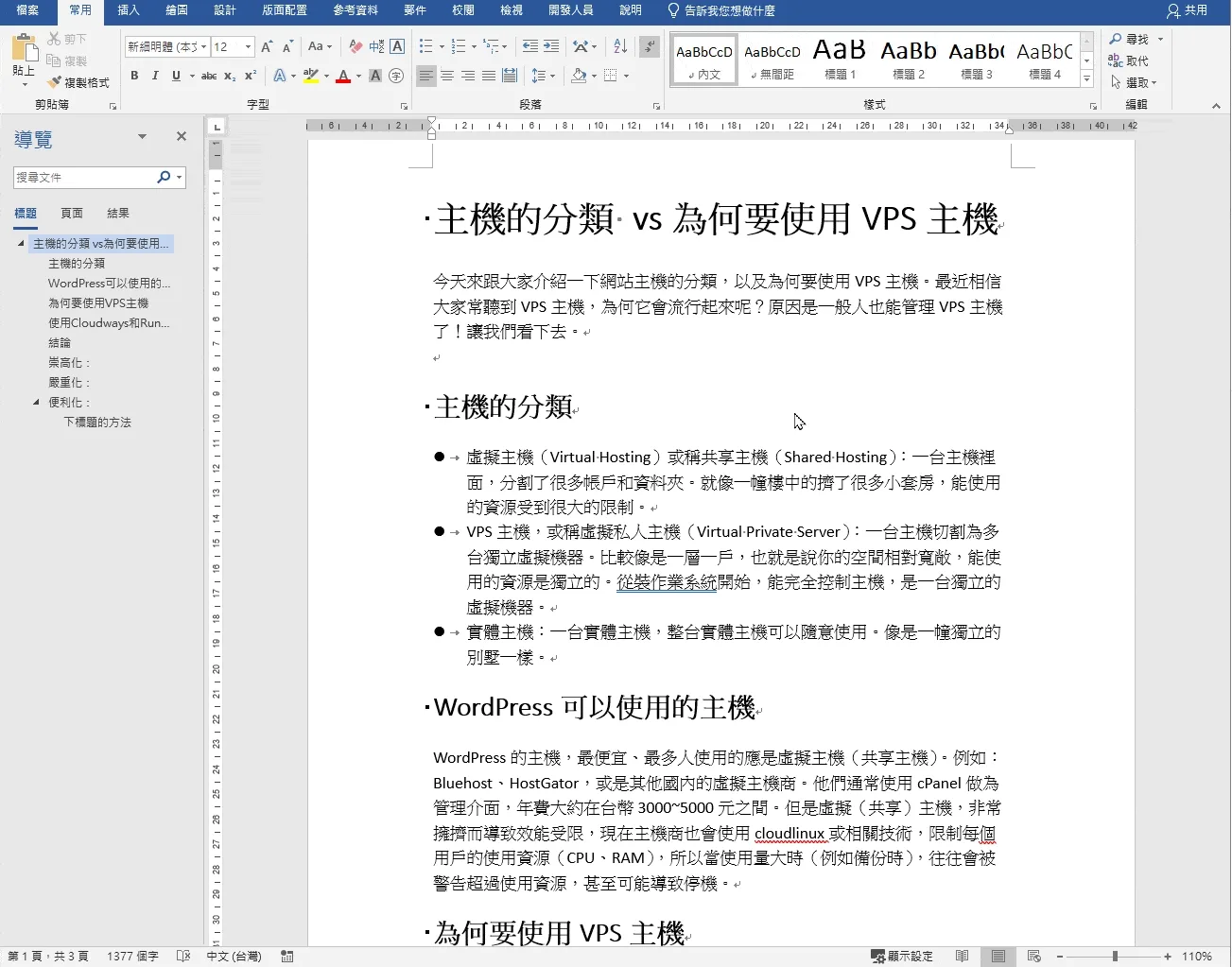Click the enclosed character (圍繞字元) icon

click(x=396, y=76)
